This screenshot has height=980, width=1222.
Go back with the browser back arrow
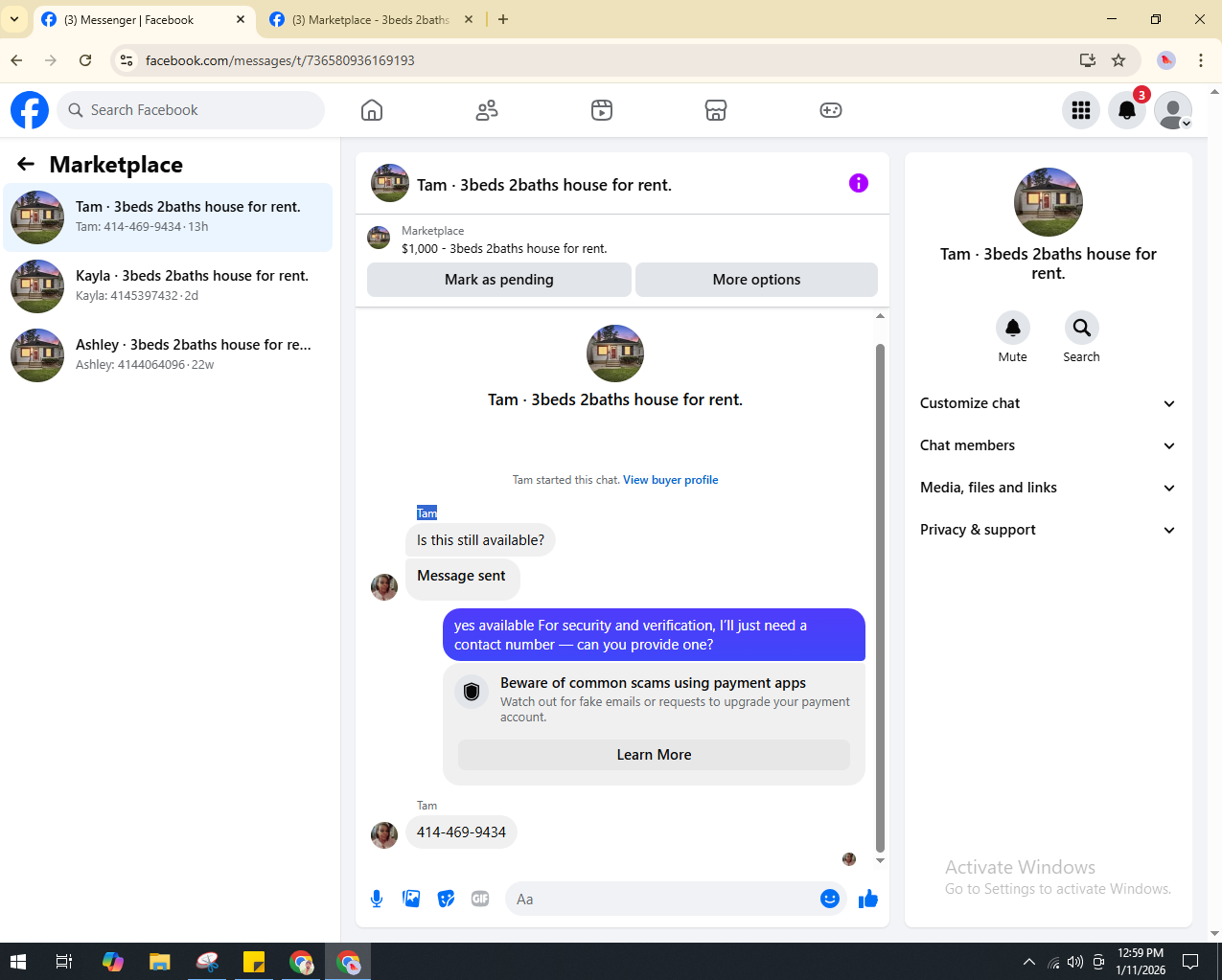pyautogui.click(x=16, y=60)
